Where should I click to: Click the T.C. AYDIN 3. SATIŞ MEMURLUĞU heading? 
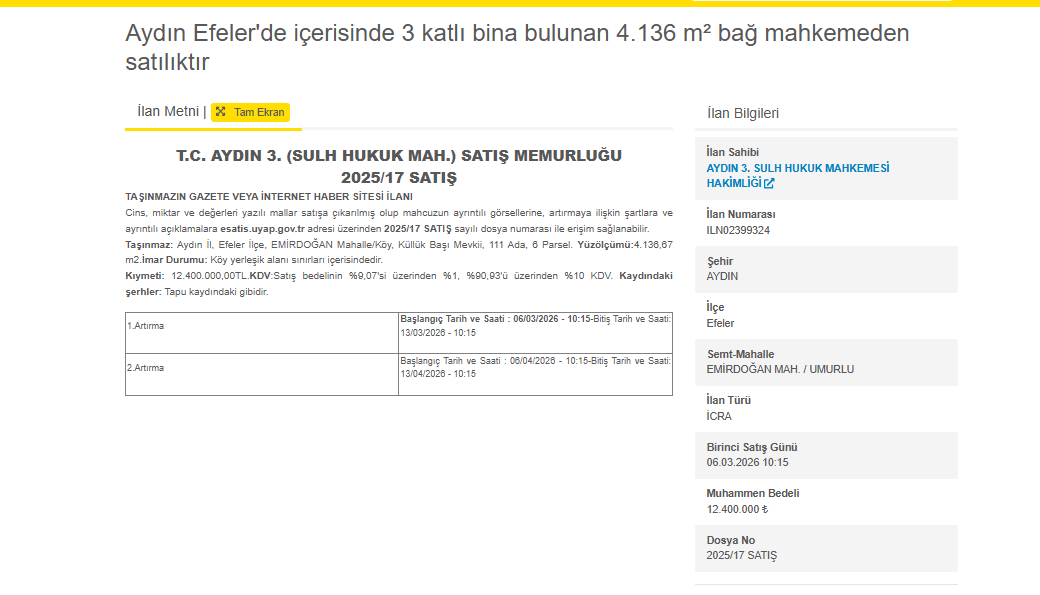pyautogui.click(x=399, y=166)
